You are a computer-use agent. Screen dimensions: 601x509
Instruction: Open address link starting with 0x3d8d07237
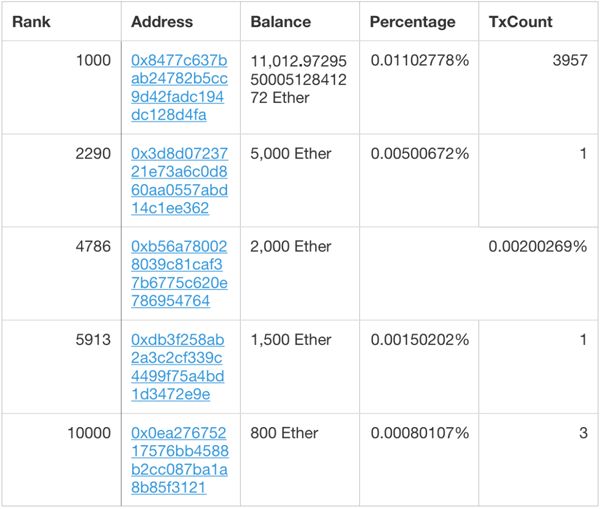(179, 181)
